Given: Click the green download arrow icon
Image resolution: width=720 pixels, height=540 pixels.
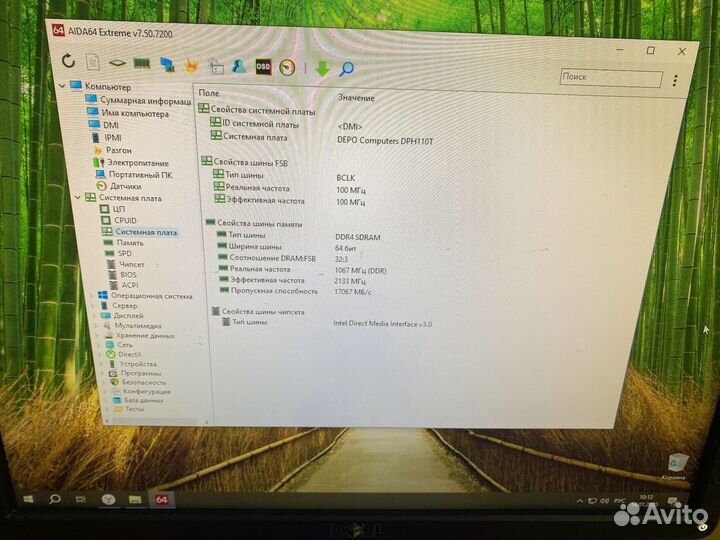Looking at the screenshot, I should tap(322, 69).
